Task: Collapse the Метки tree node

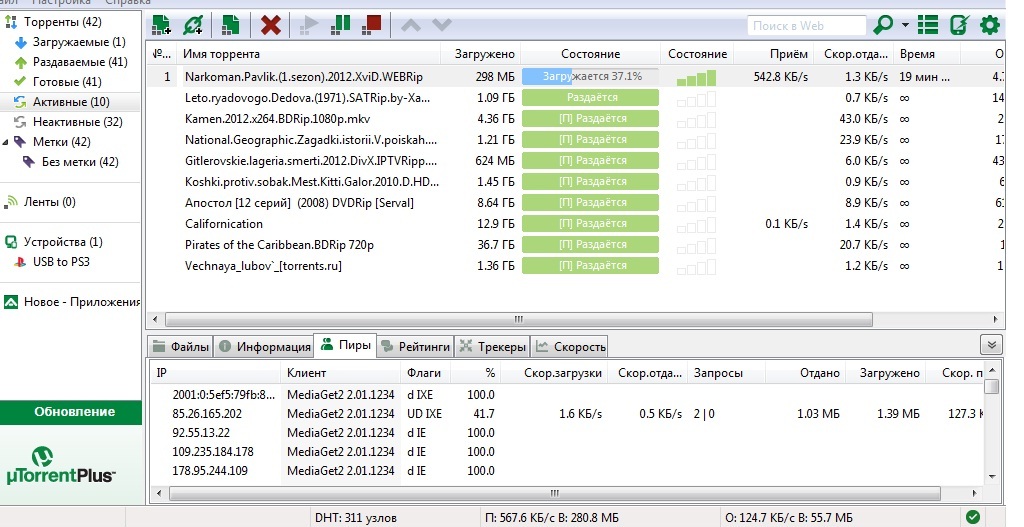Action: point(7,142)
